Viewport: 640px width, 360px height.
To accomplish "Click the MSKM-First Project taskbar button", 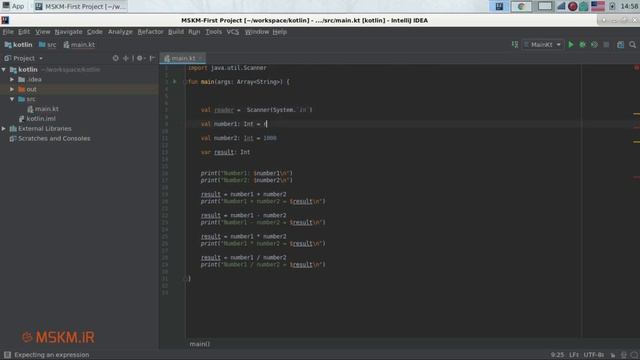I will click(80, 6).
